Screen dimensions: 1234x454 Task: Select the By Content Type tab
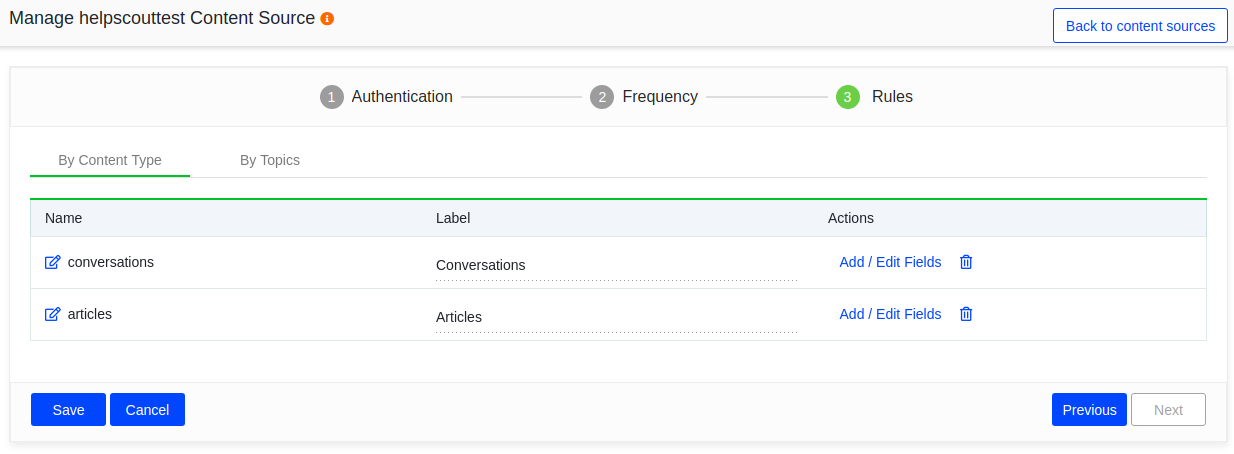coord(110,160)
